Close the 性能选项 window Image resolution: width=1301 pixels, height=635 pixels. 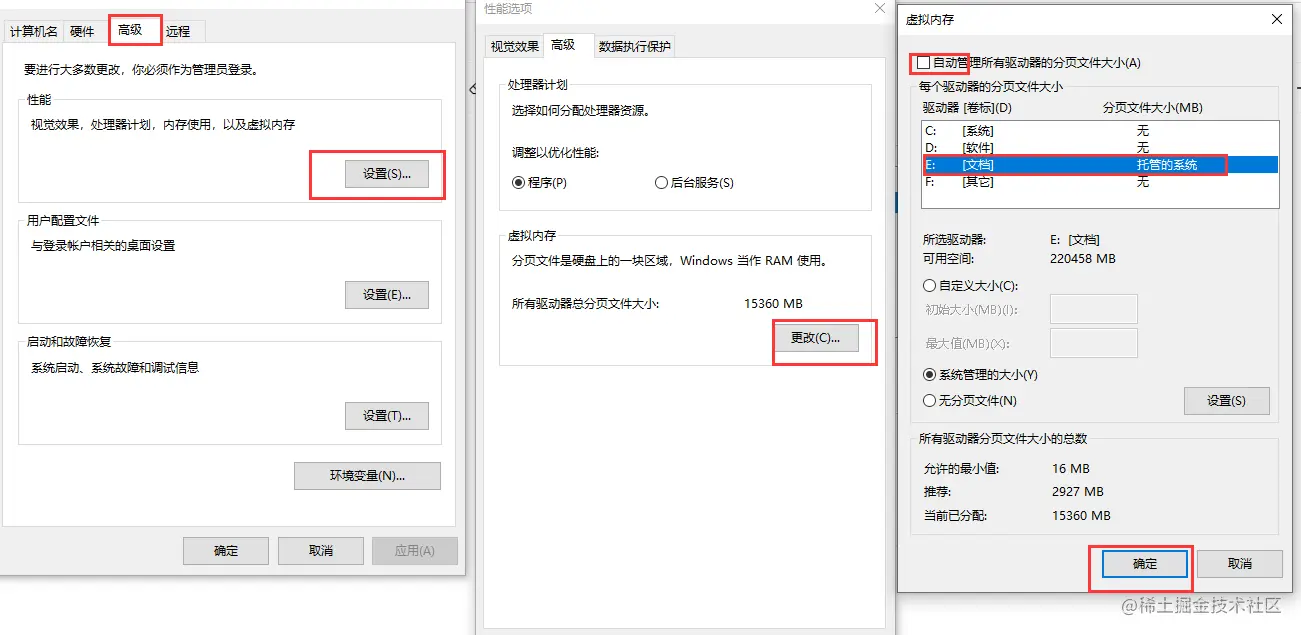pyautogui.click(x=879, y=8)
